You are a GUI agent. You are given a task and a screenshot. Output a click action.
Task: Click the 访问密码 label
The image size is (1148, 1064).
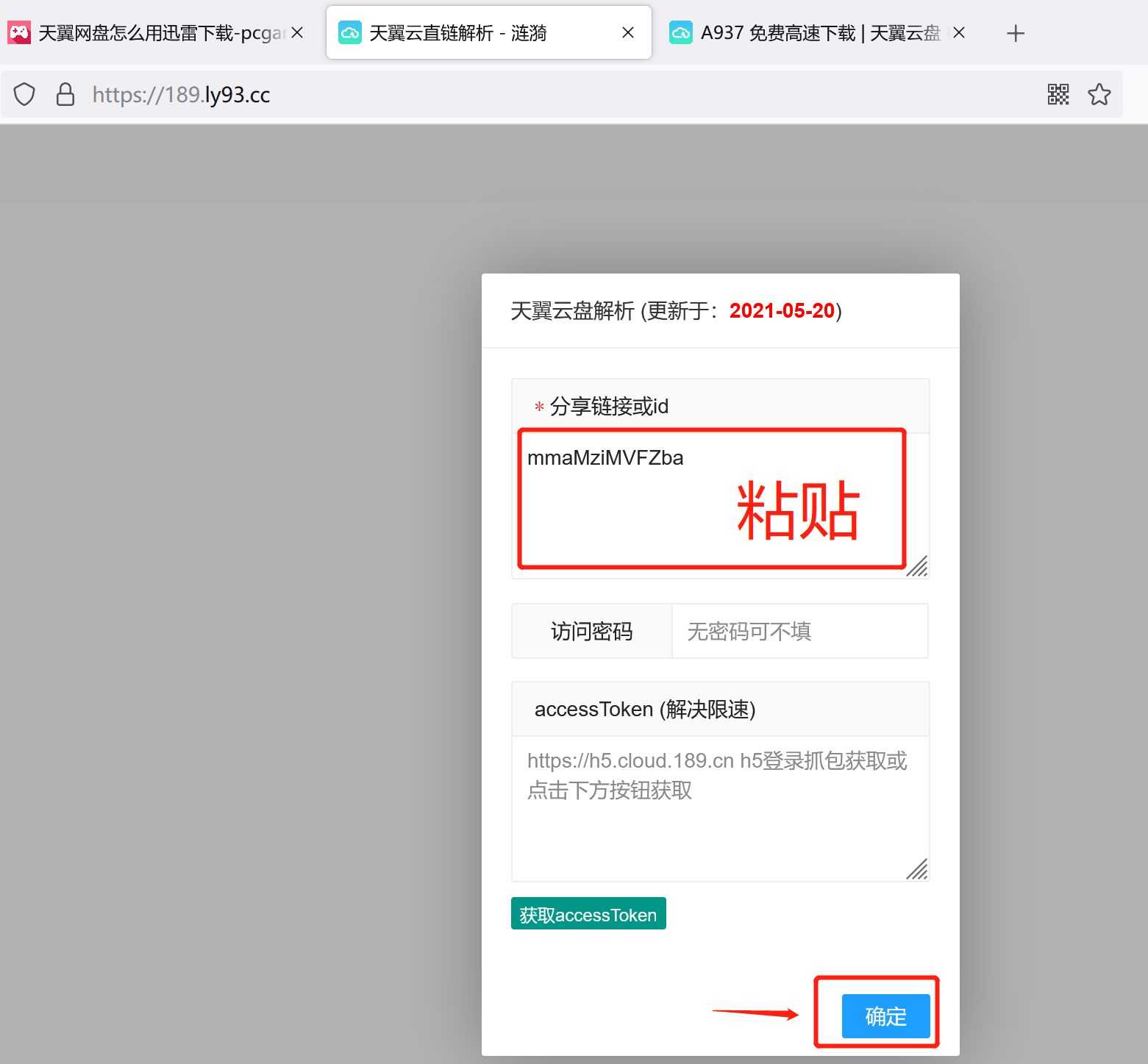[x=592, y=631]
